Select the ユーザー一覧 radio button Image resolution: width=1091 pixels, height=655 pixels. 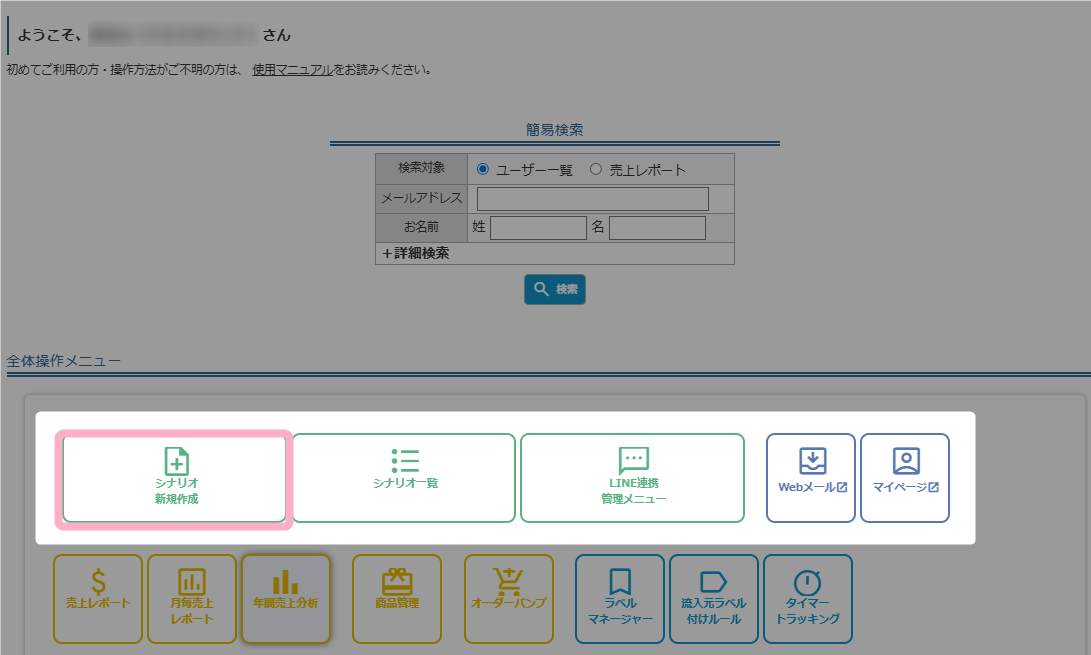coord(483,169)
